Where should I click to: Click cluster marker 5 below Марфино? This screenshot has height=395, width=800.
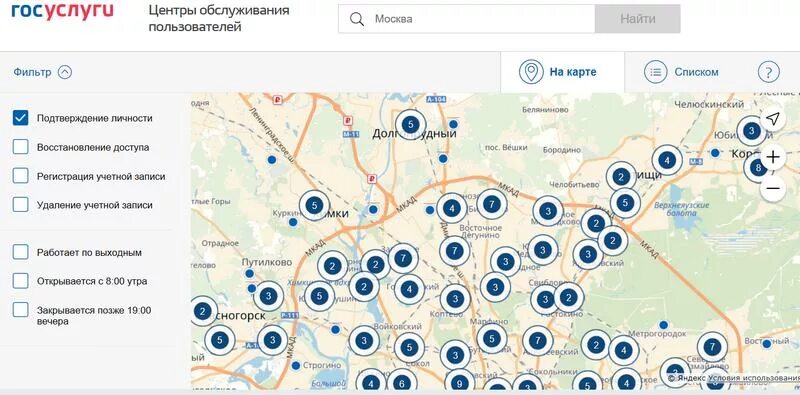point(492,339)
